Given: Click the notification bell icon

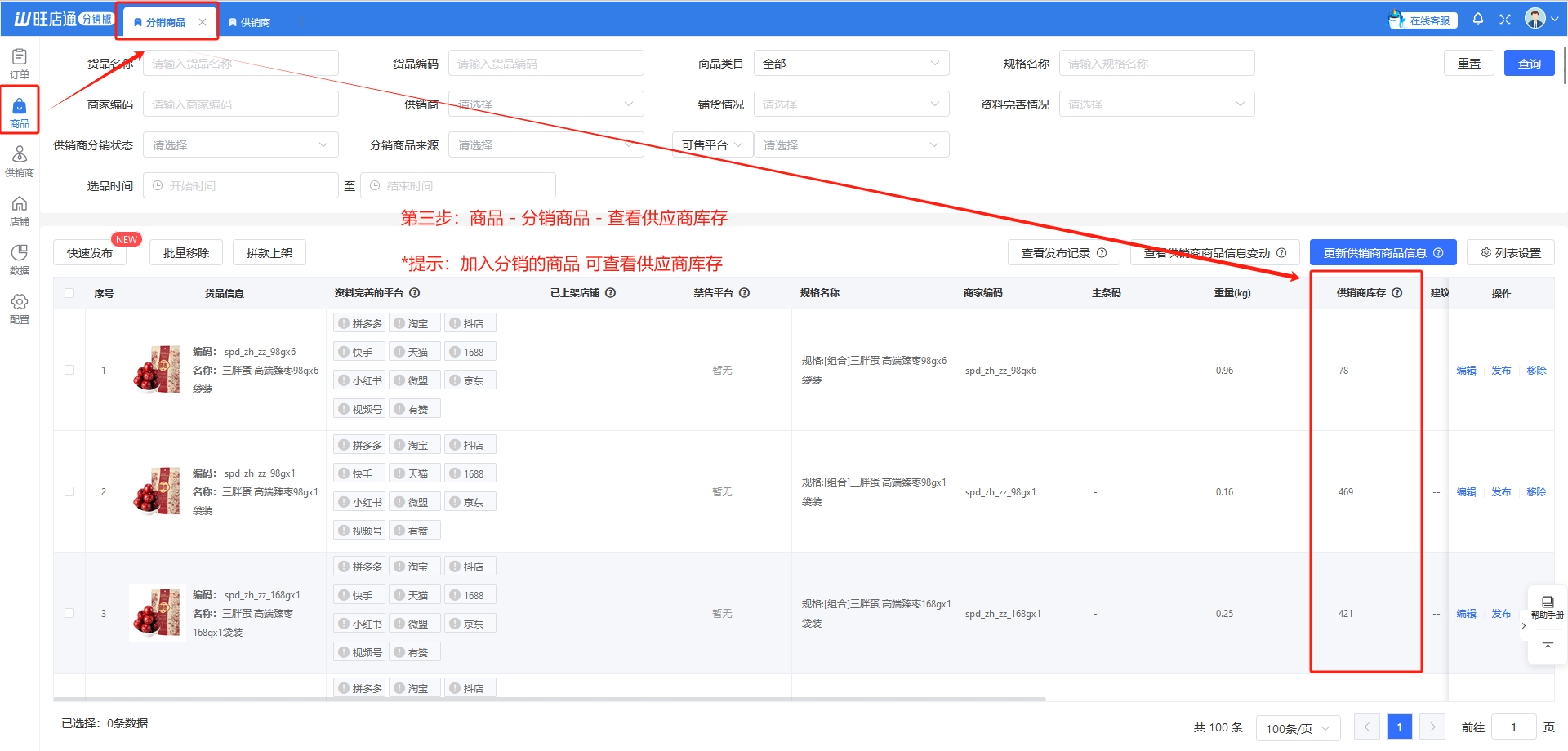Looking at the screenshot, I should pos(1477,20).
